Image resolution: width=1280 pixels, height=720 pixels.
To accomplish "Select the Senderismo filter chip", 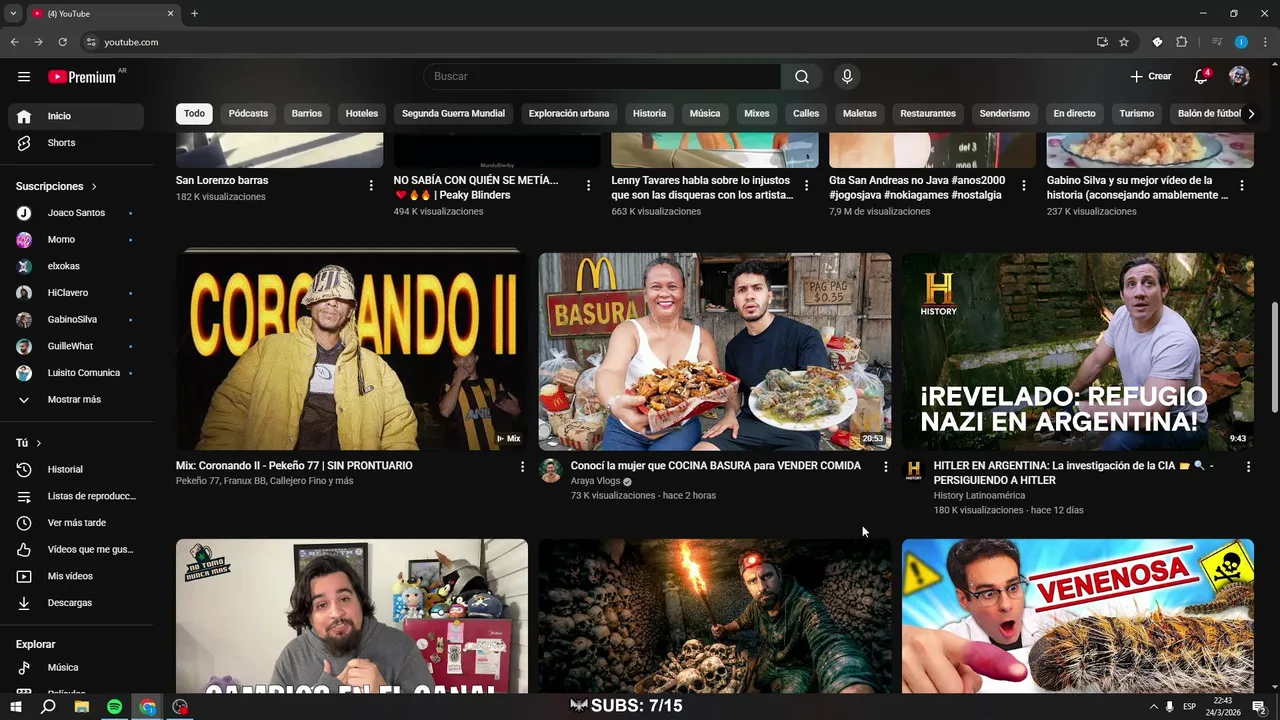I will click(1004, 113).
